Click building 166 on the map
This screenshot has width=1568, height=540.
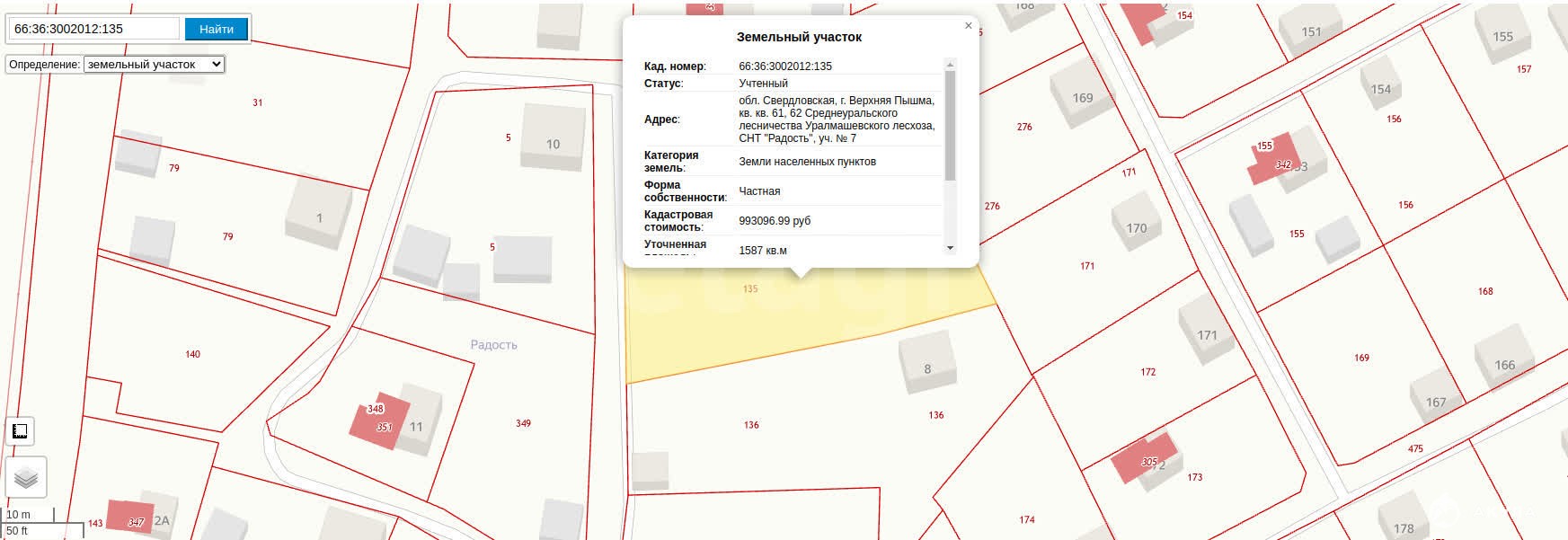[1504, 361]
